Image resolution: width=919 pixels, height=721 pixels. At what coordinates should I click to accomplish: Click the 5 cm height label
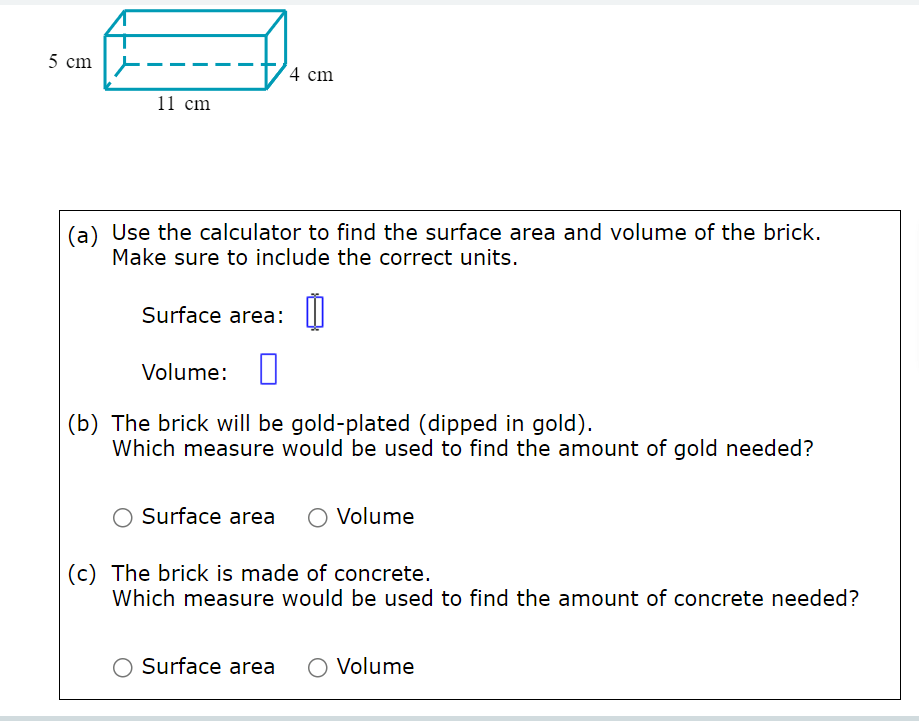tap(70, 61)
